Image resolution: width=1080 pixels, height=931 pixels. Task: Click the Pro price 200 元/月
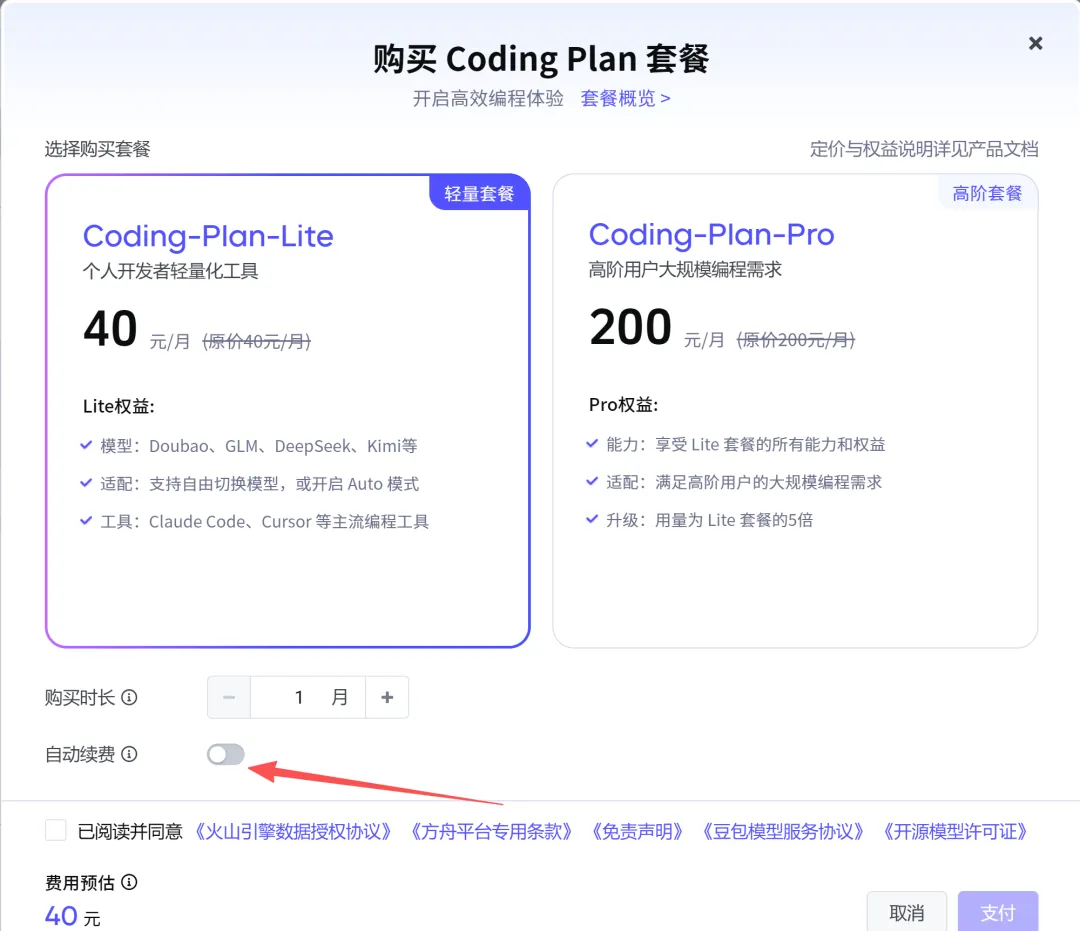(x=656, y=328)
